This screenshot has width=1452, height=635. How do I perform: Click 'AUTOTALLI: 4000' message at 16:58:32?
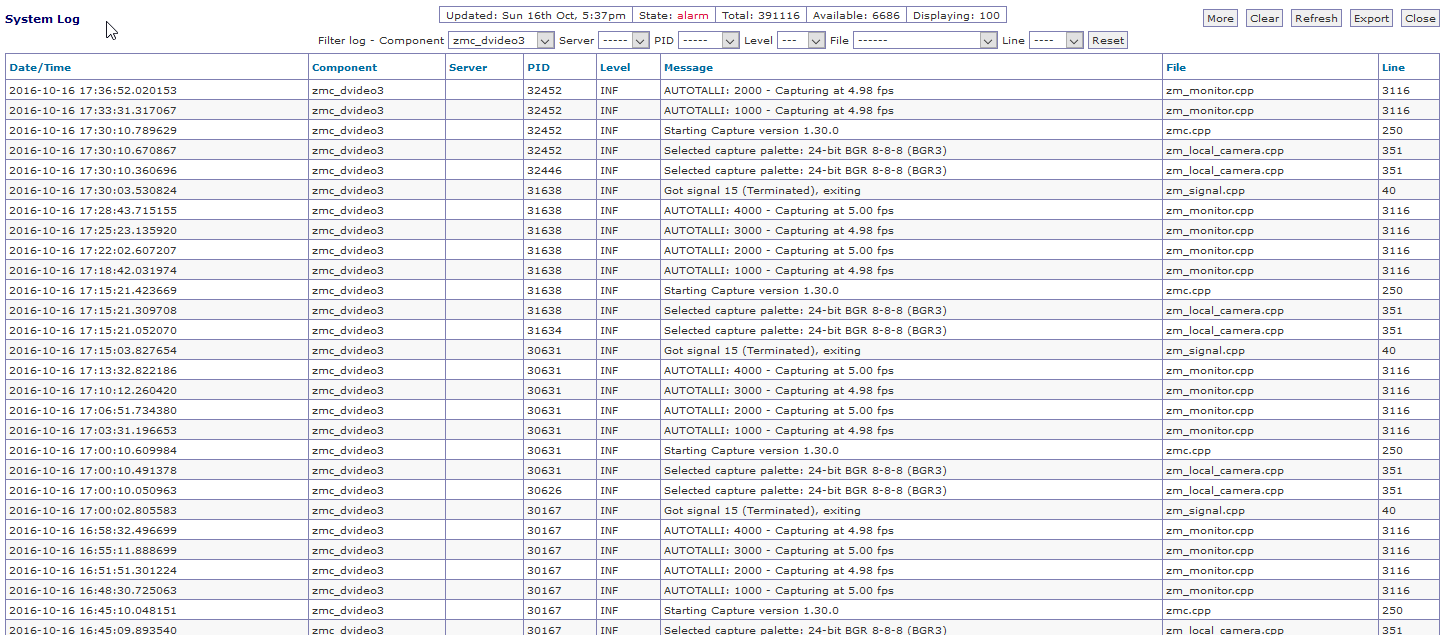point(779,531)
